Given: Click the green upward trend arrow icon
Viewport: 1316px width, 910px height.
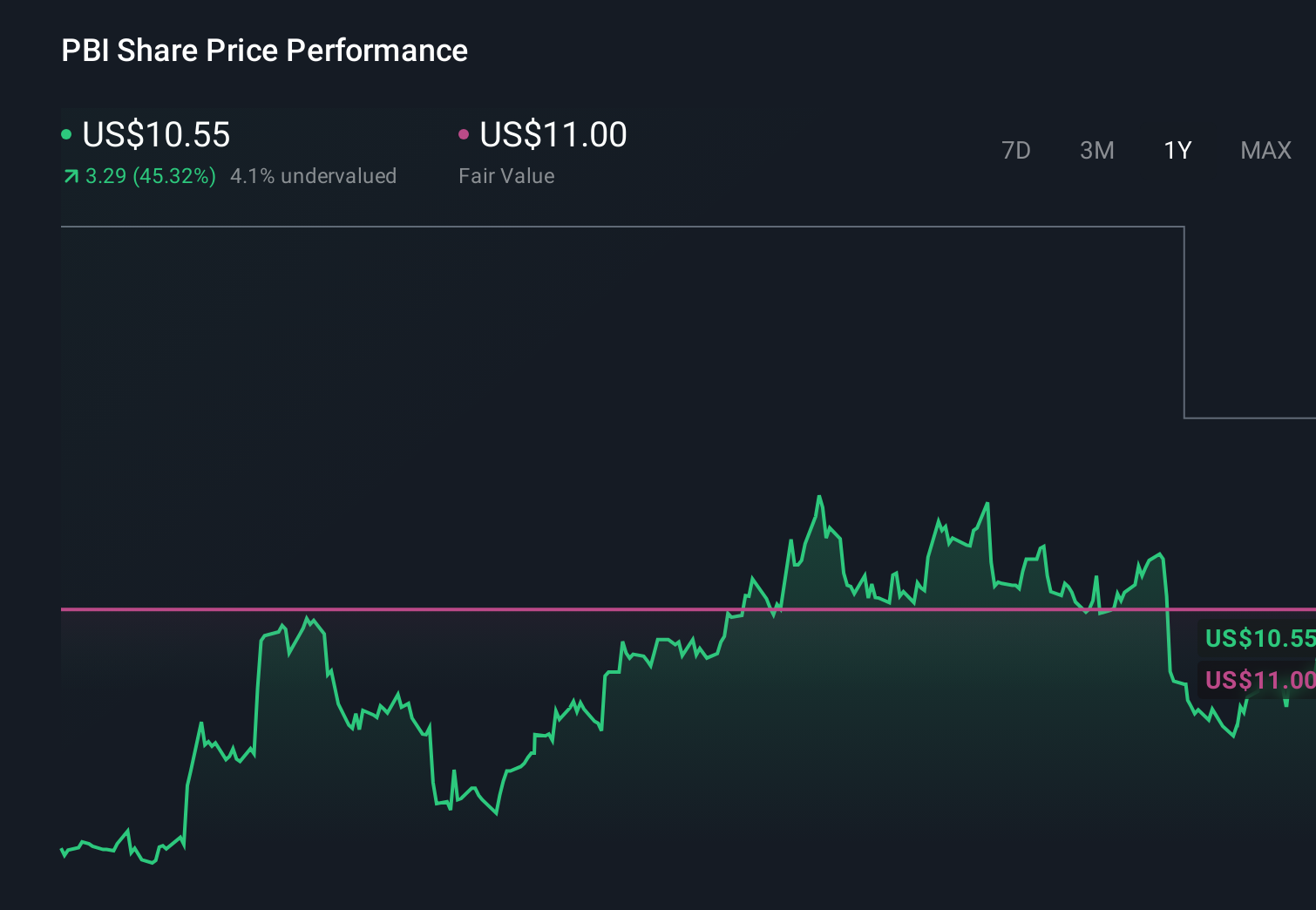Looking at the screenshot, I should 70,176.
